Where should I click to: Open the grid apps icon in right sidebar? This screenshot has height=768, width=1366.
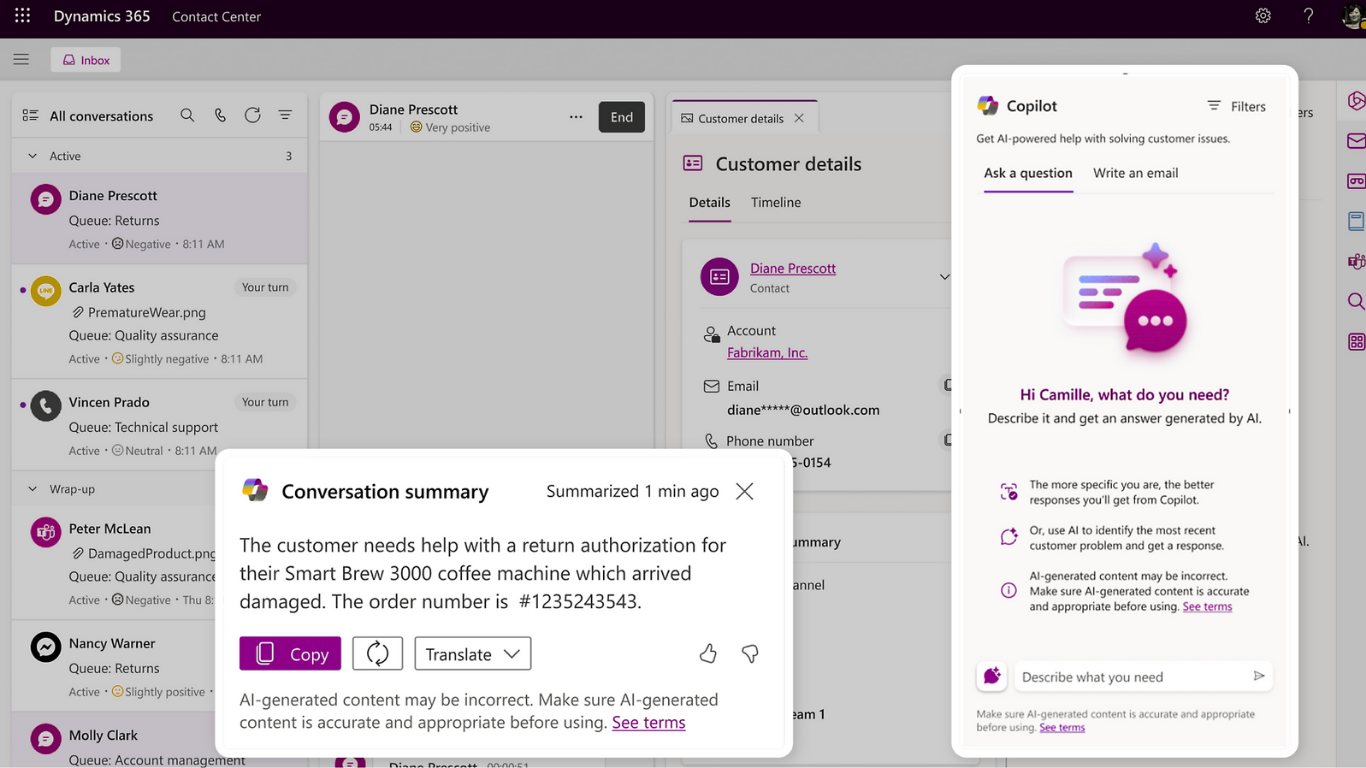(x=1356, y=342)
